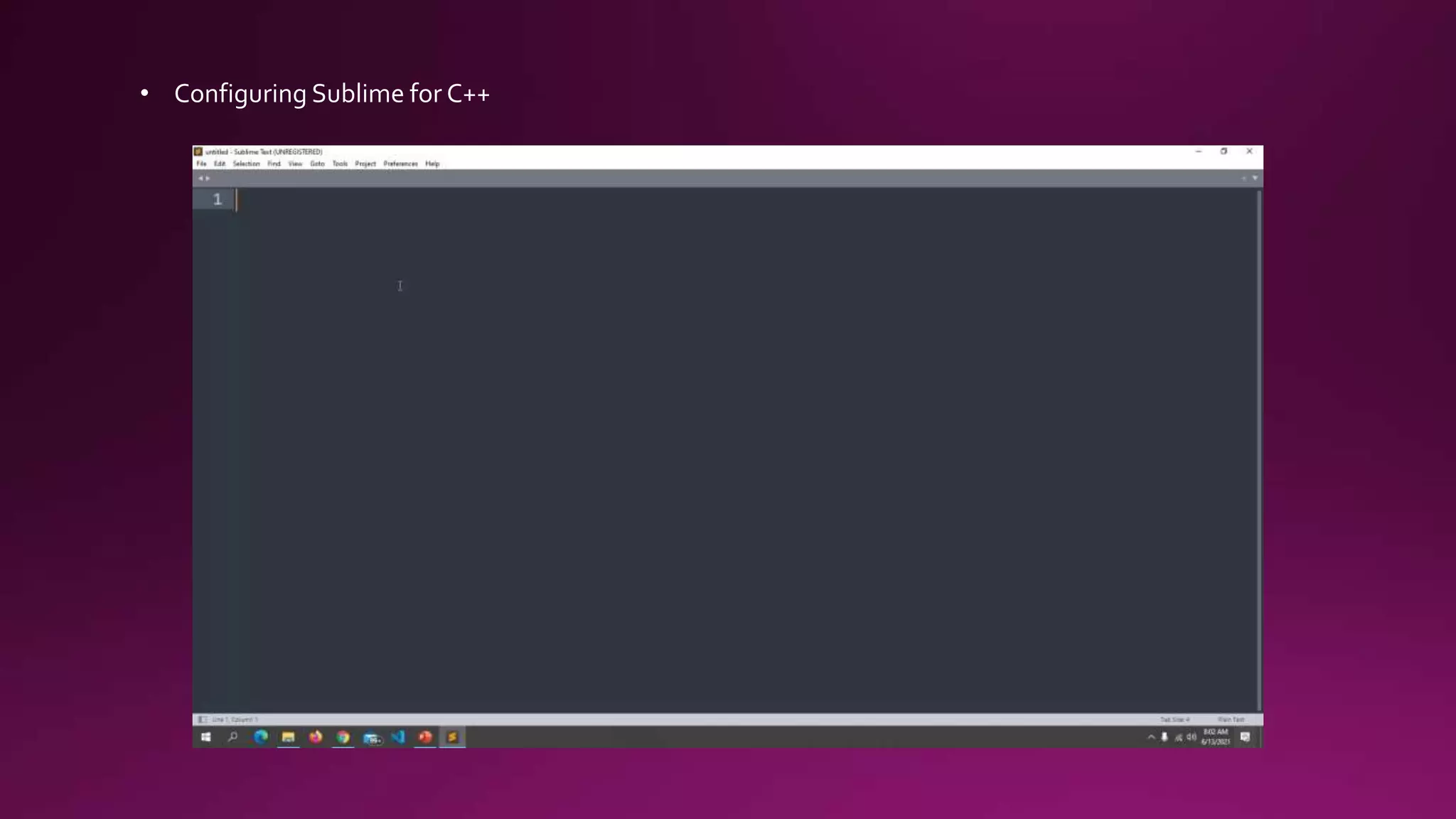Open the Tab Size selector
Screen dimensions: 1456x819
pyautogui.click(x=1174, y=719)
